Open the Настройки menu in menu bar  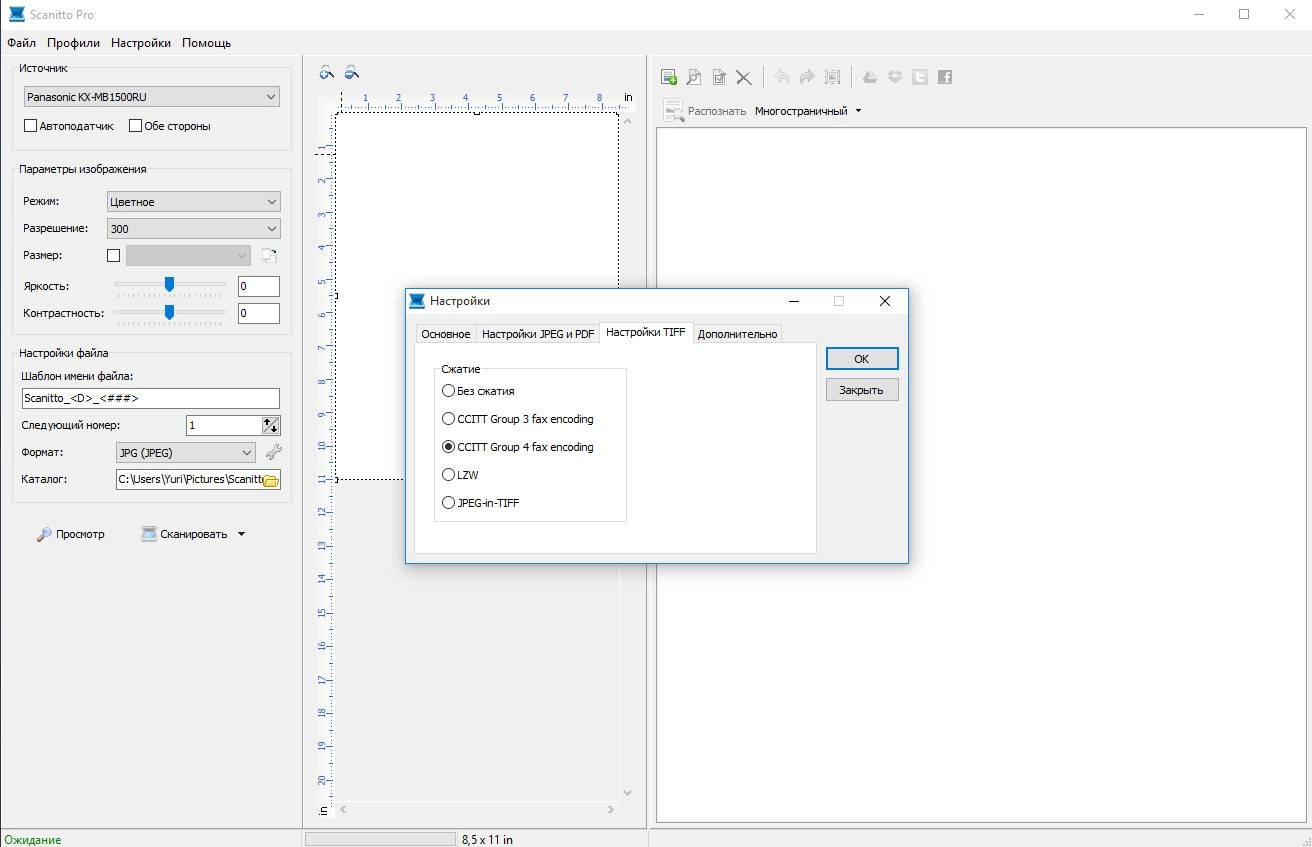pos(141,43)
